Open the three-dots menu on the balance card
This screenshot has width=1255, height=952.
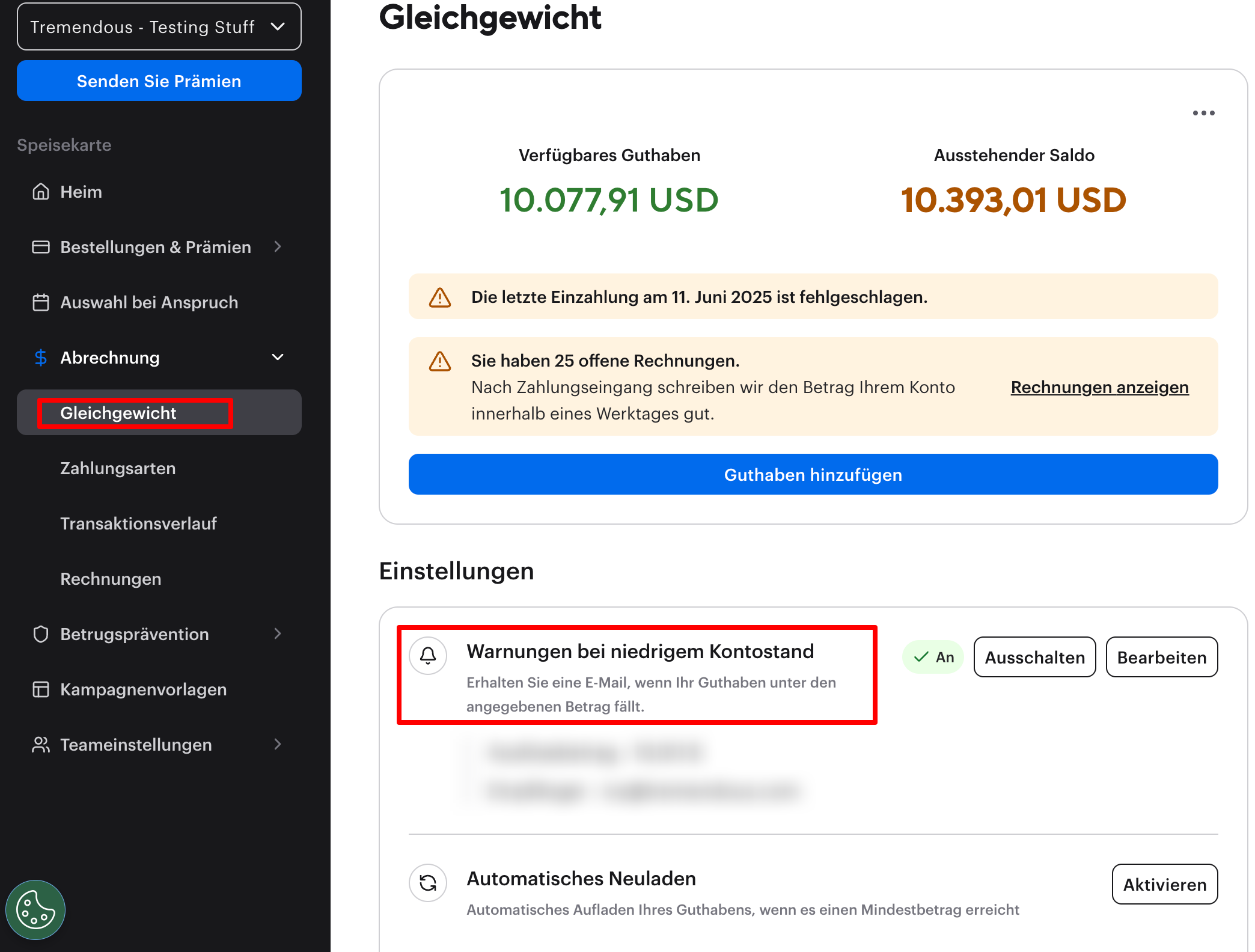[x=1203, y=113]
